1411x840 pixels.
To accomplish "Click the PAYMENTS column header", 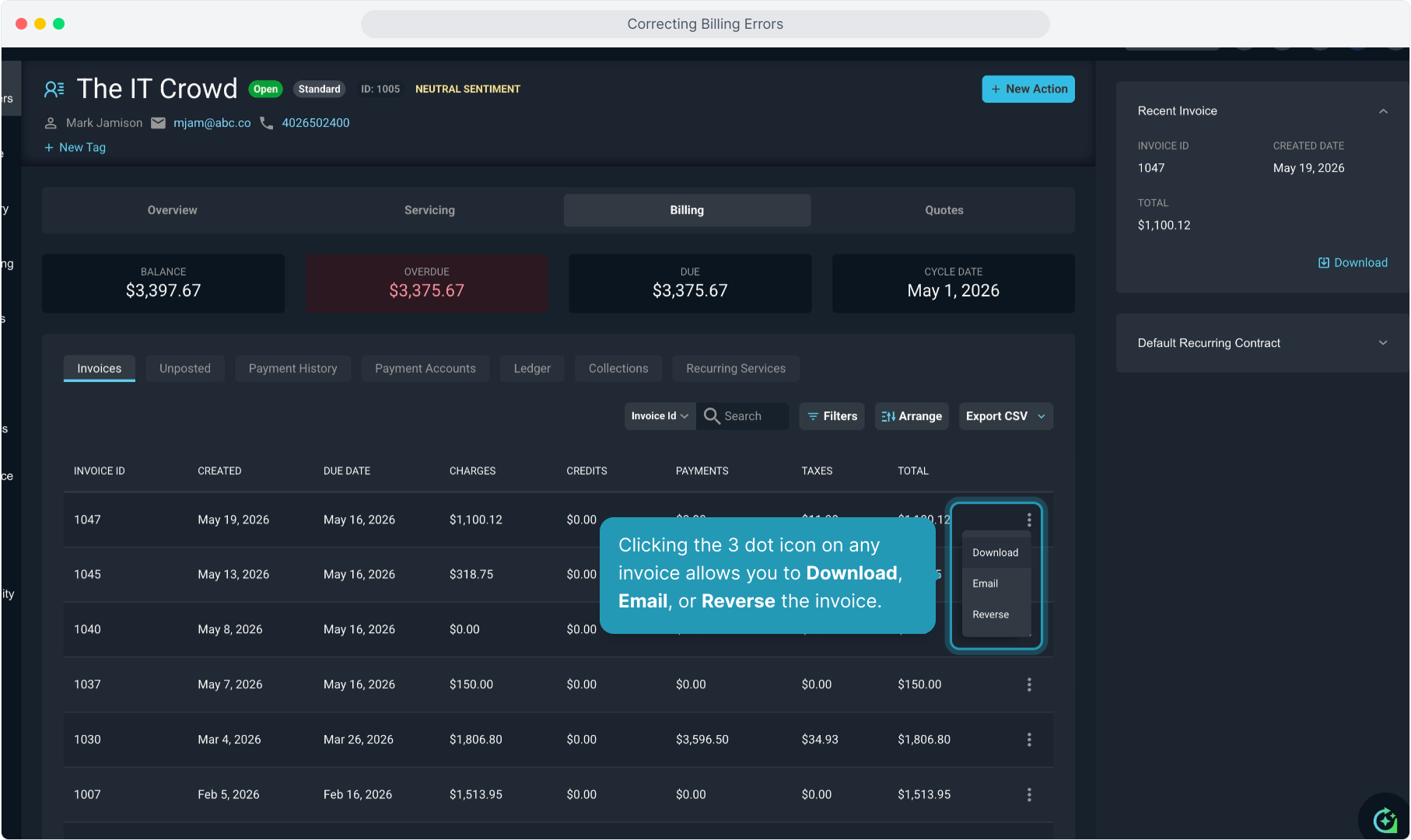I will (x=702, y=471).
